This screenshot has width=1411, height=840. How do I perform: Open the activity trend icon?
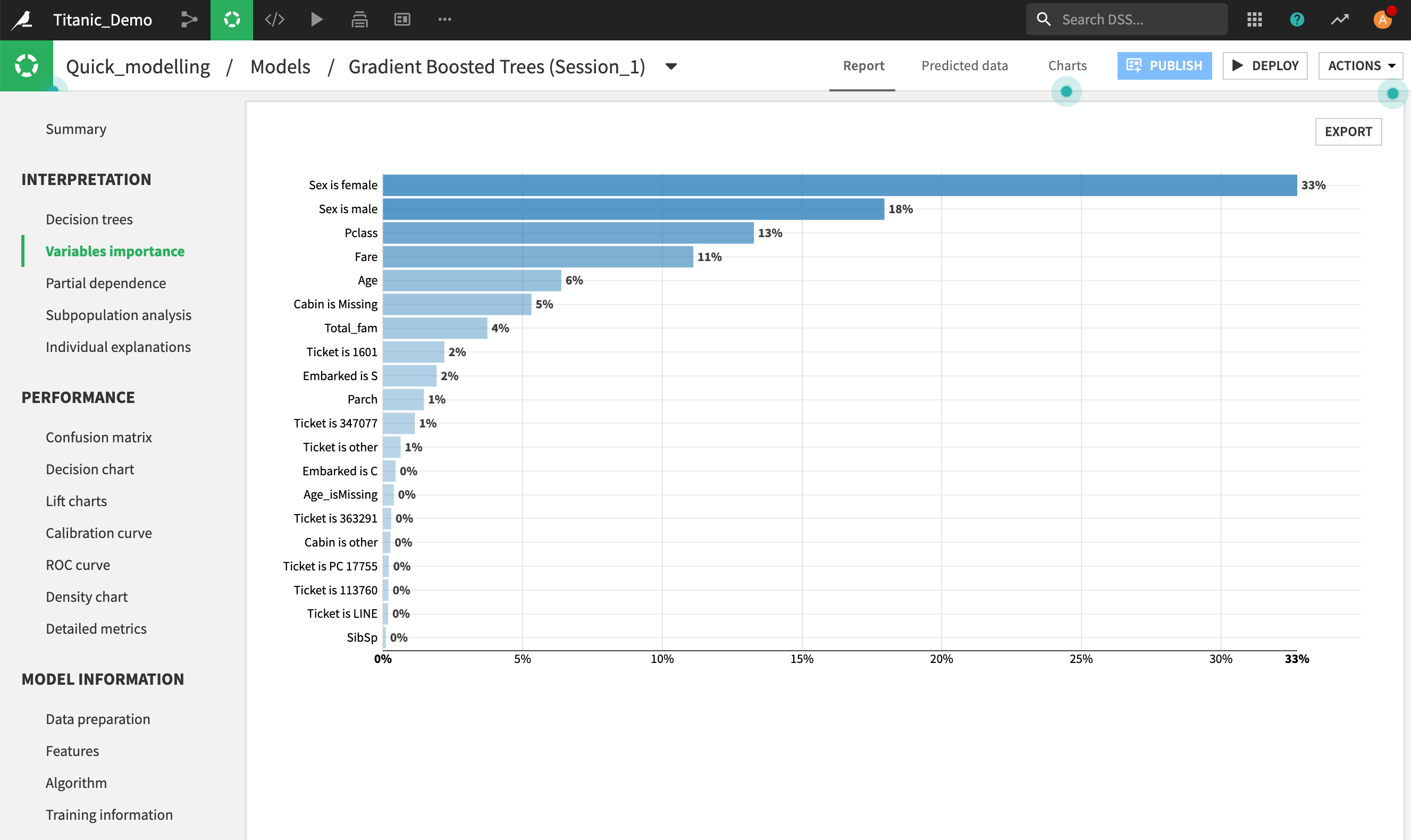tap(1339, 20)
